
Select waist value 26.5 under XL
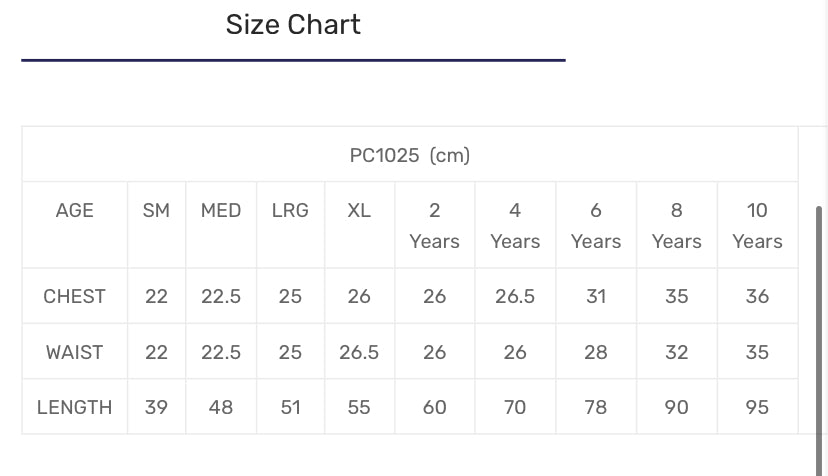point(359,352)
